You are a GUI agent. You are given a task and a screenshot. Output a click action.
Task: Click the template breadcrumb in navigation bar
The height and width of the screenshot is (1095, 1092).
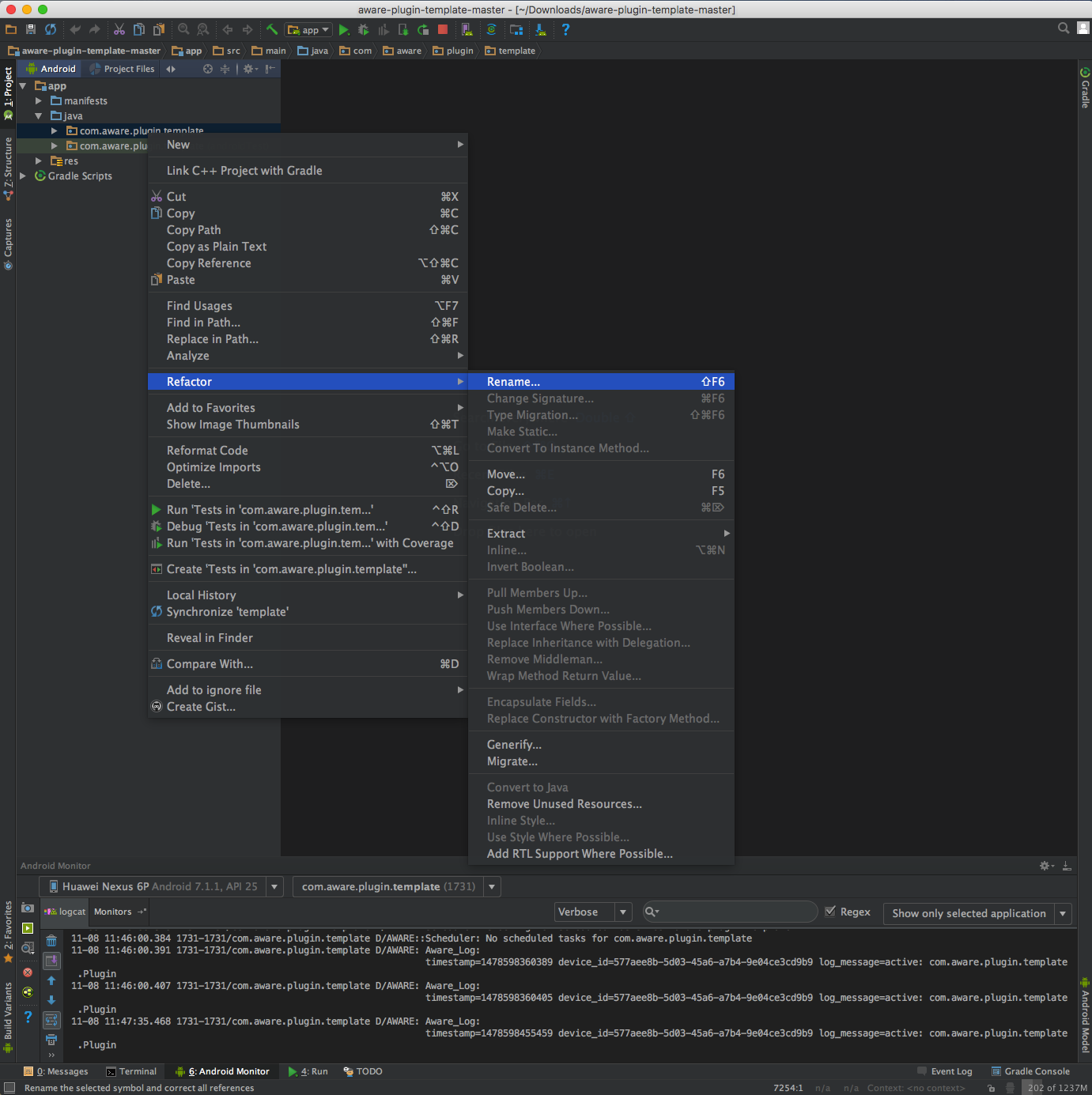510,51
